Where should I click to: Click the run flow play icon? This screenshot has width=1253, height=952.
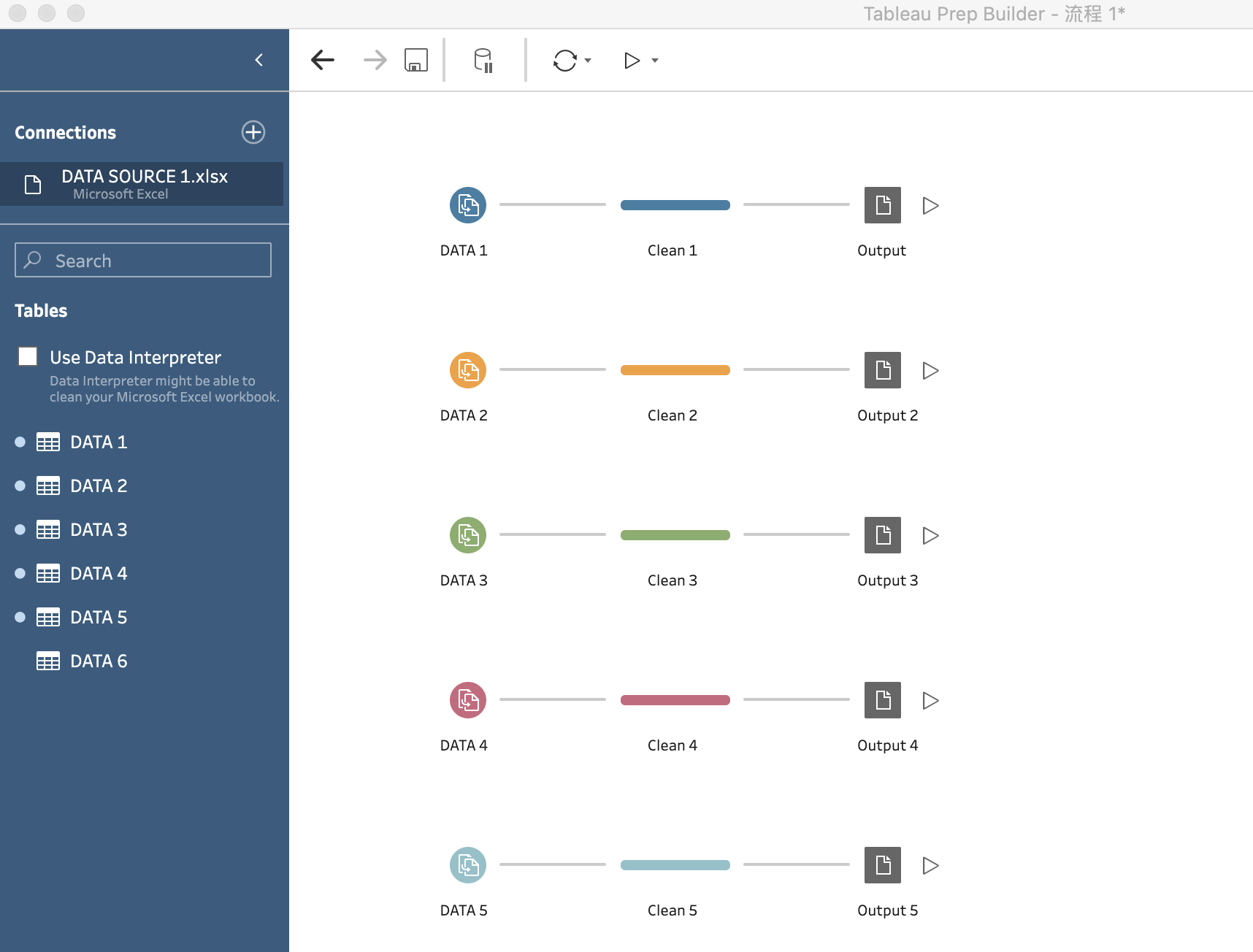[x=632, y=60]
